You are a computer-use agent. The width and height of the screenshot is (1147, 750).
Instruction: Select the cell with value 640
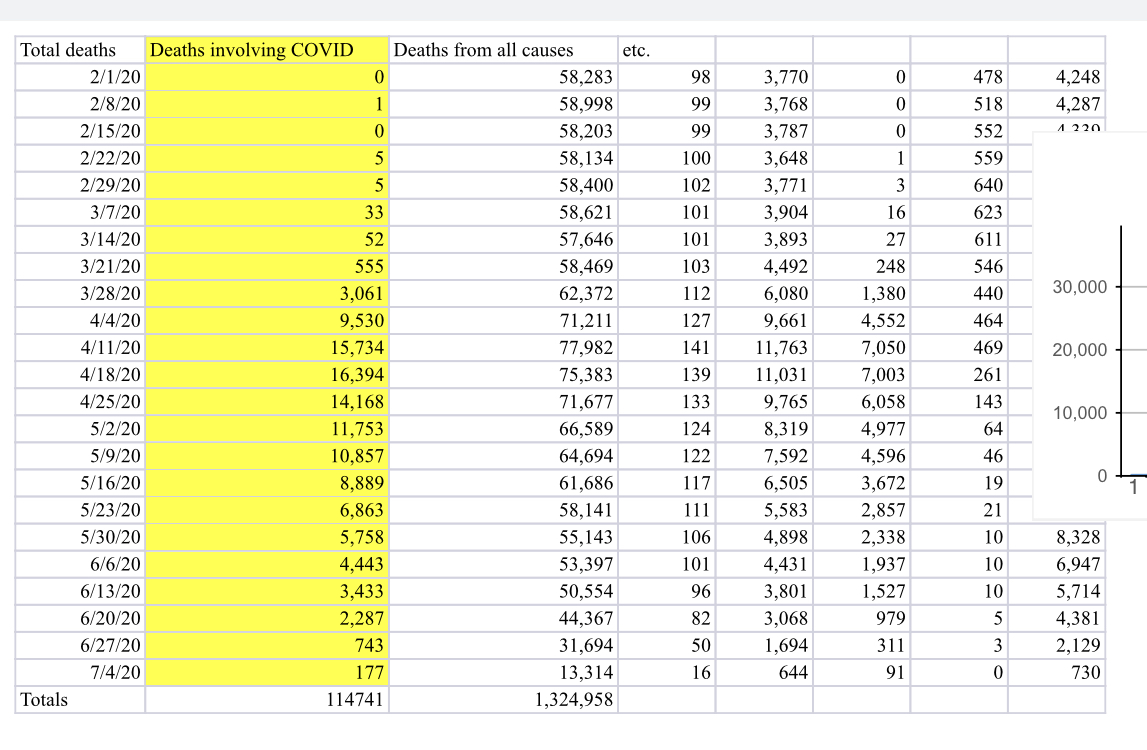click(959, 185)
